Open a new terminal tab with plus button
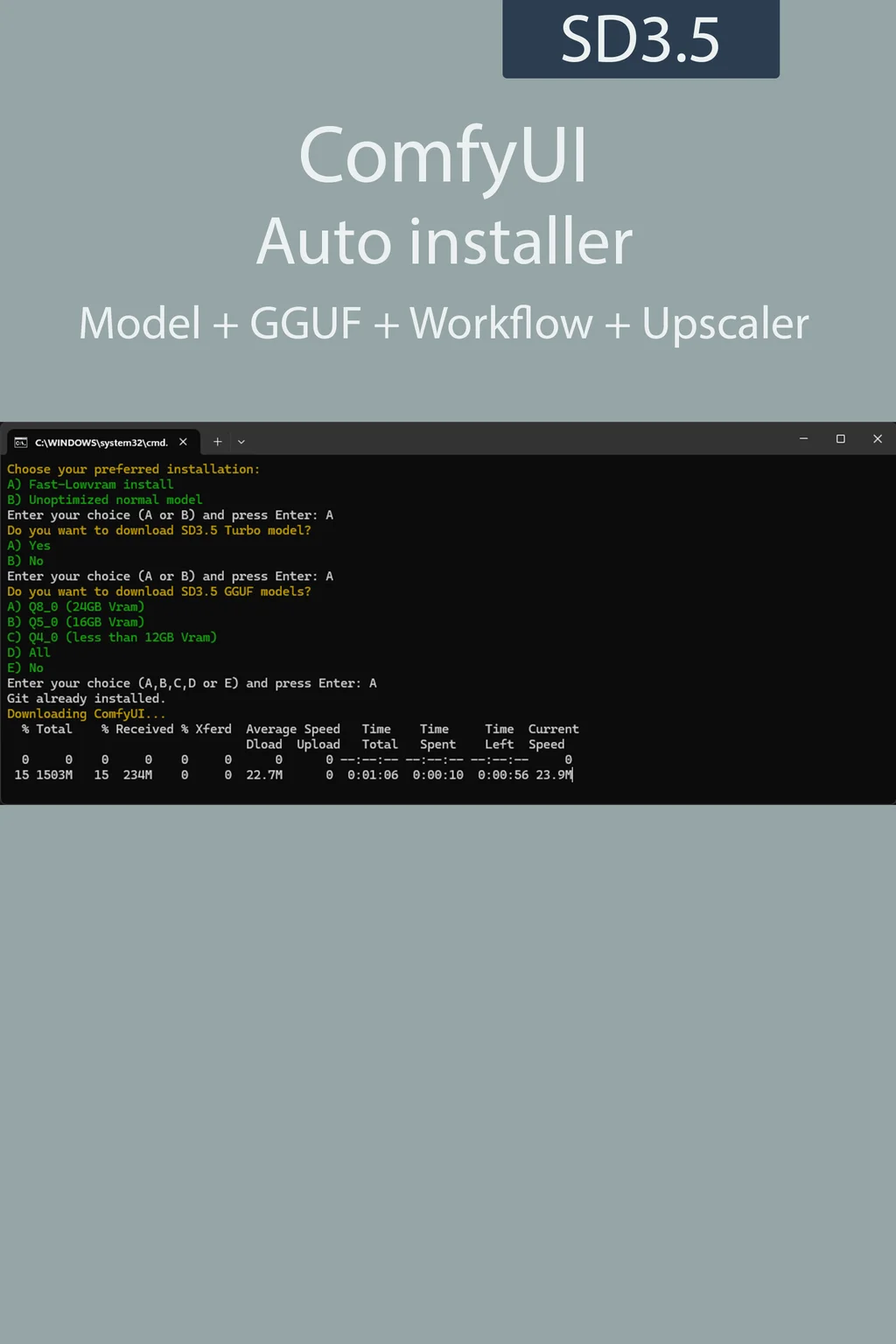 point(217,442)
